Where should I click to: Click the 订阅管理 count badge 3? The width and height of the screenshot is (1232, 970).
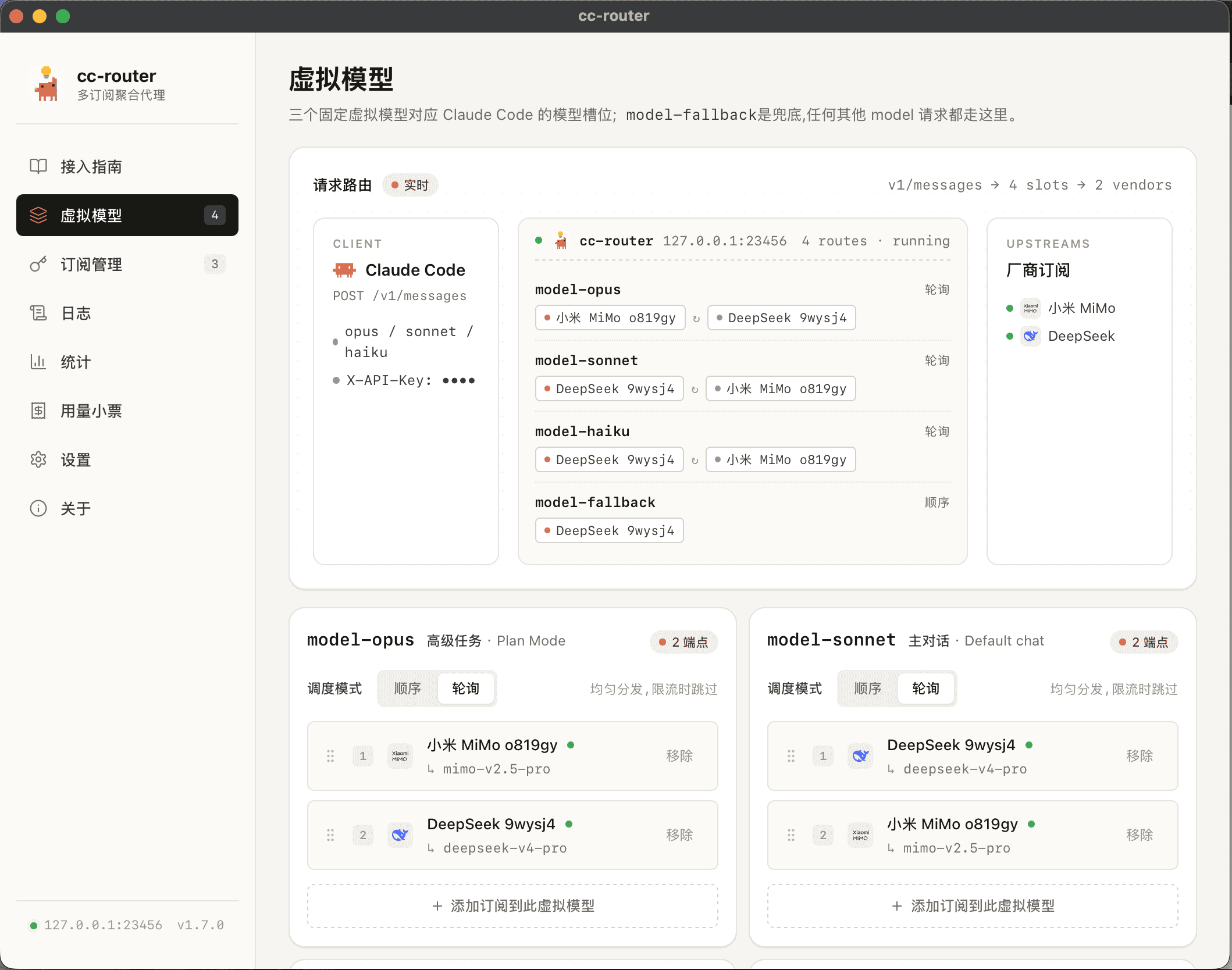pyautogui.click(x=215, y=264)
